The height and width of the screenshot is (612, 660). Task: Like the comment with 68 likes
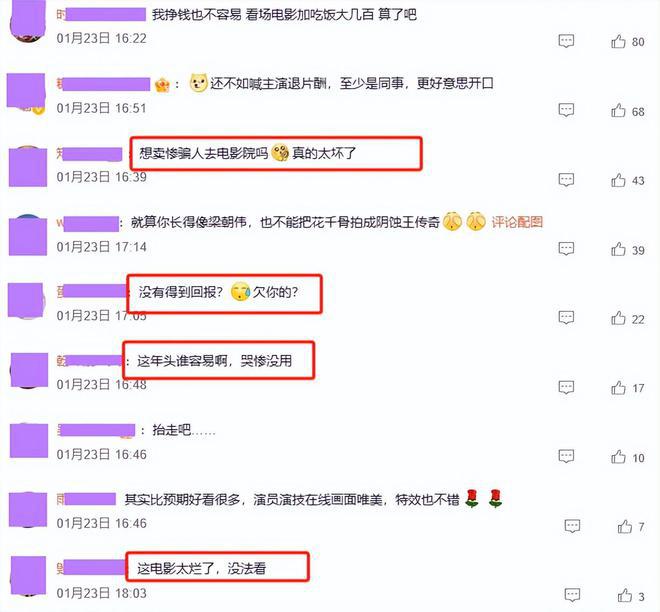click(x=618, y=111)
